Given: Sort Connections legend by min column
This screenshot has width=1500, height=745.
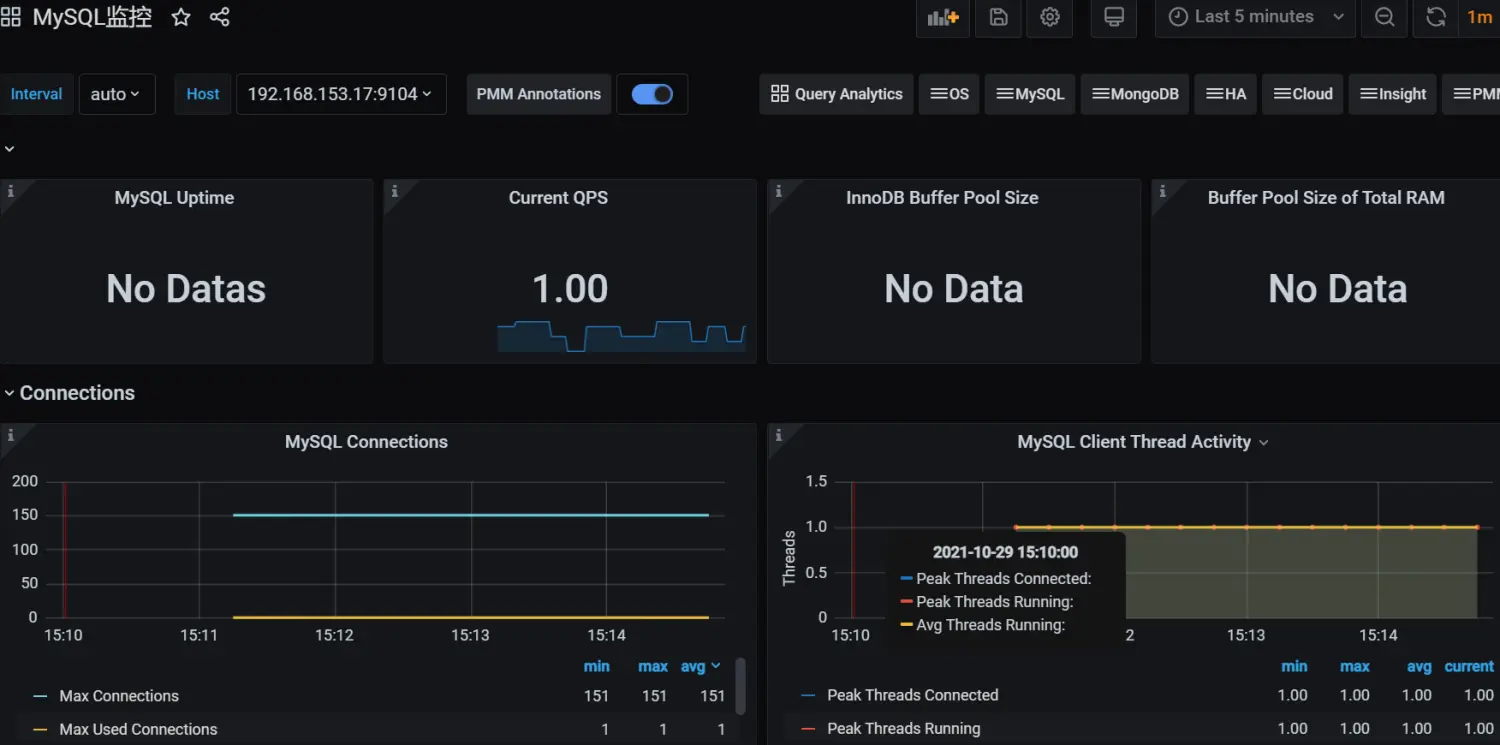Looking at the screenshot, I should (x=597, y=666).
